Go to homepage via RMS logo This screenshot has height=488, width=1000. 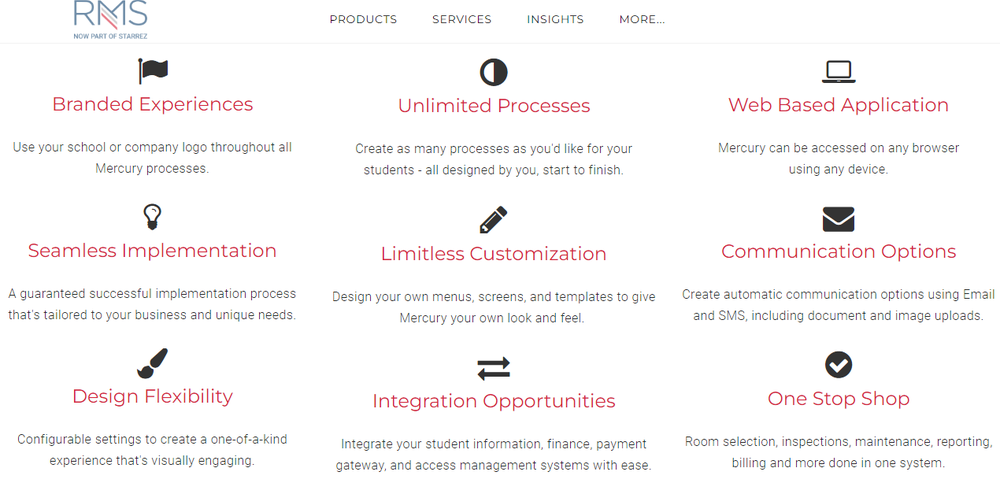[110, 20]
